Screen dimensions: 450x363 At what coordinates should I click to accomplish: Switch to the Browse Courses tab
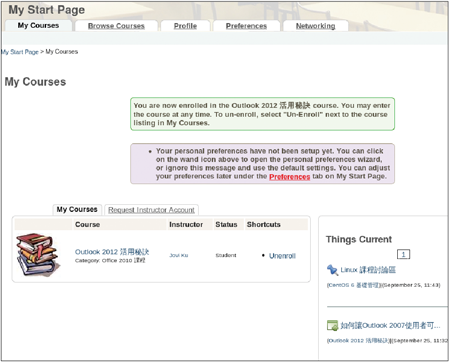116,26
